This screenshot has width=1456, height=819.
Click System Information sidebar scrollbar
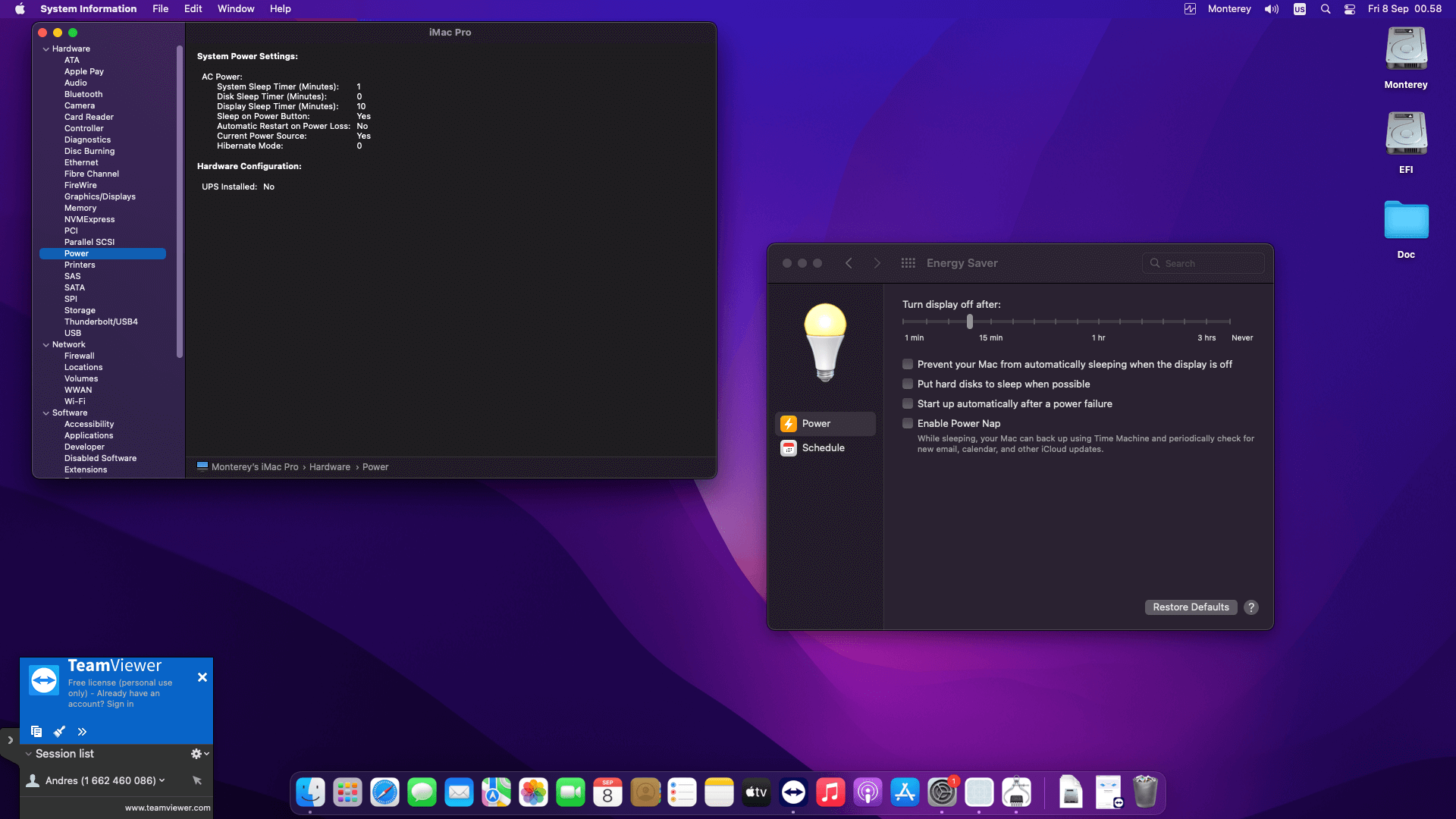click(x=180, y=201)
